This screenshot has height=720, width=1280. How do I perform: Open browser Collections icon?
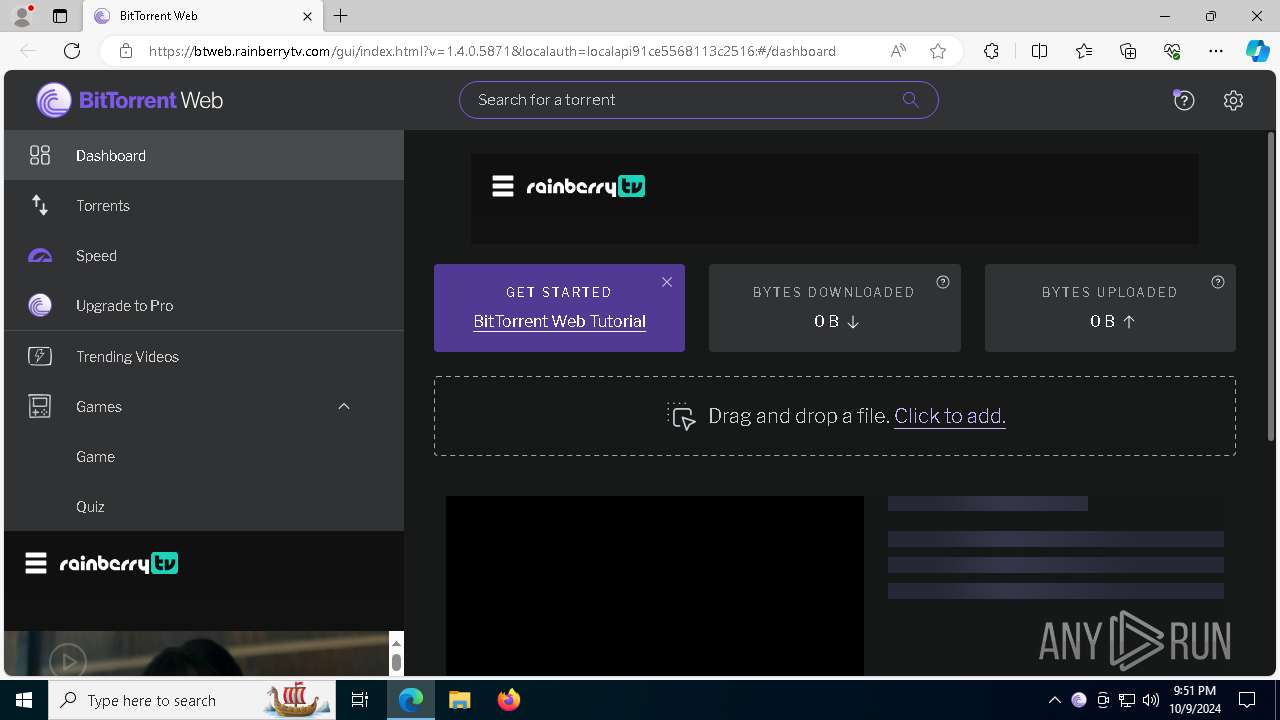coord(1128,51)
